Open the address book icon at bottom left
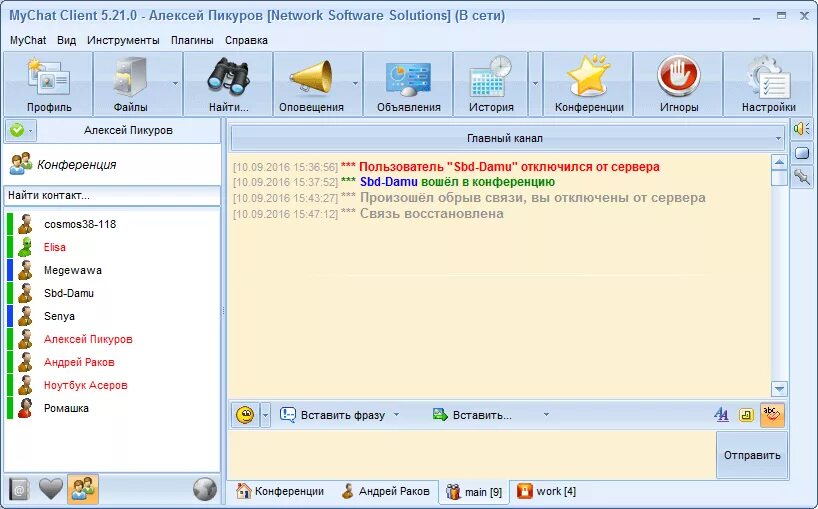Image resolution: width=818 pixels, height=509 pixels. tap(19, 489)
